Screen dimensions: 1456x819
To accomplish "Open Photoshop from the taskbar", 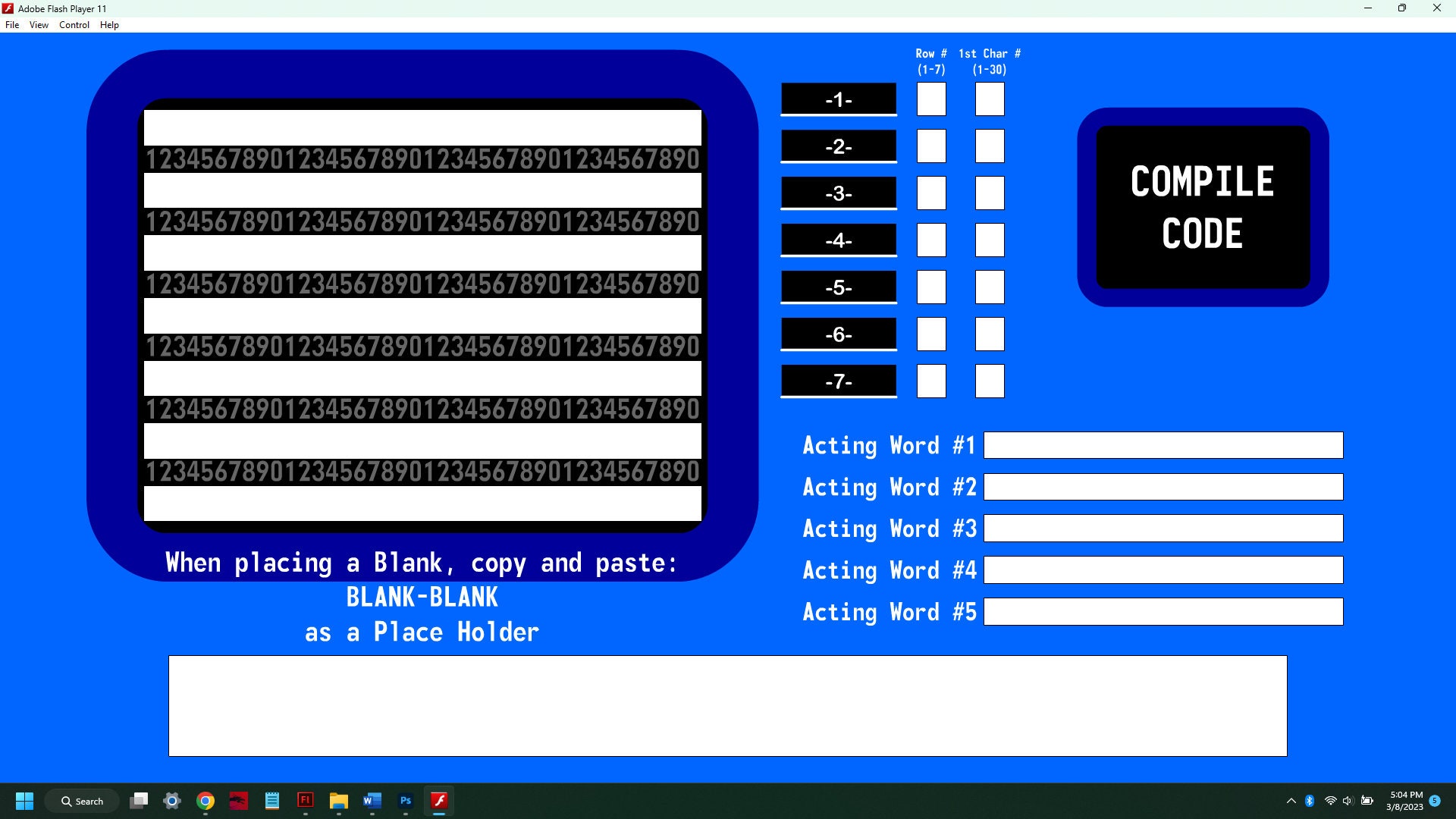I will (406, 801).
